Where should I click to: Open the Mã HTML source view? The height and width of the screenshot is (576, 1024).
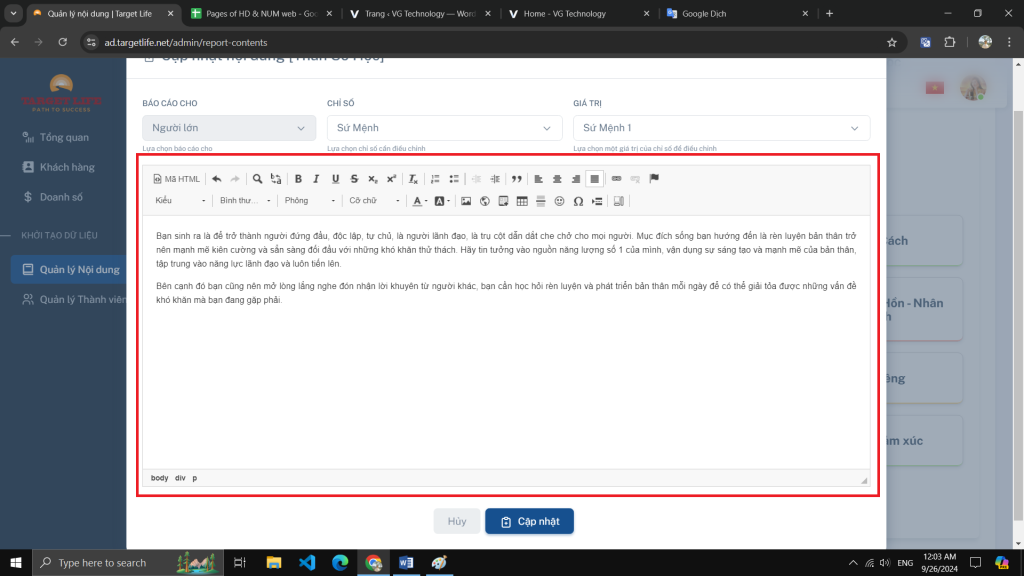[x=176, y=179]
